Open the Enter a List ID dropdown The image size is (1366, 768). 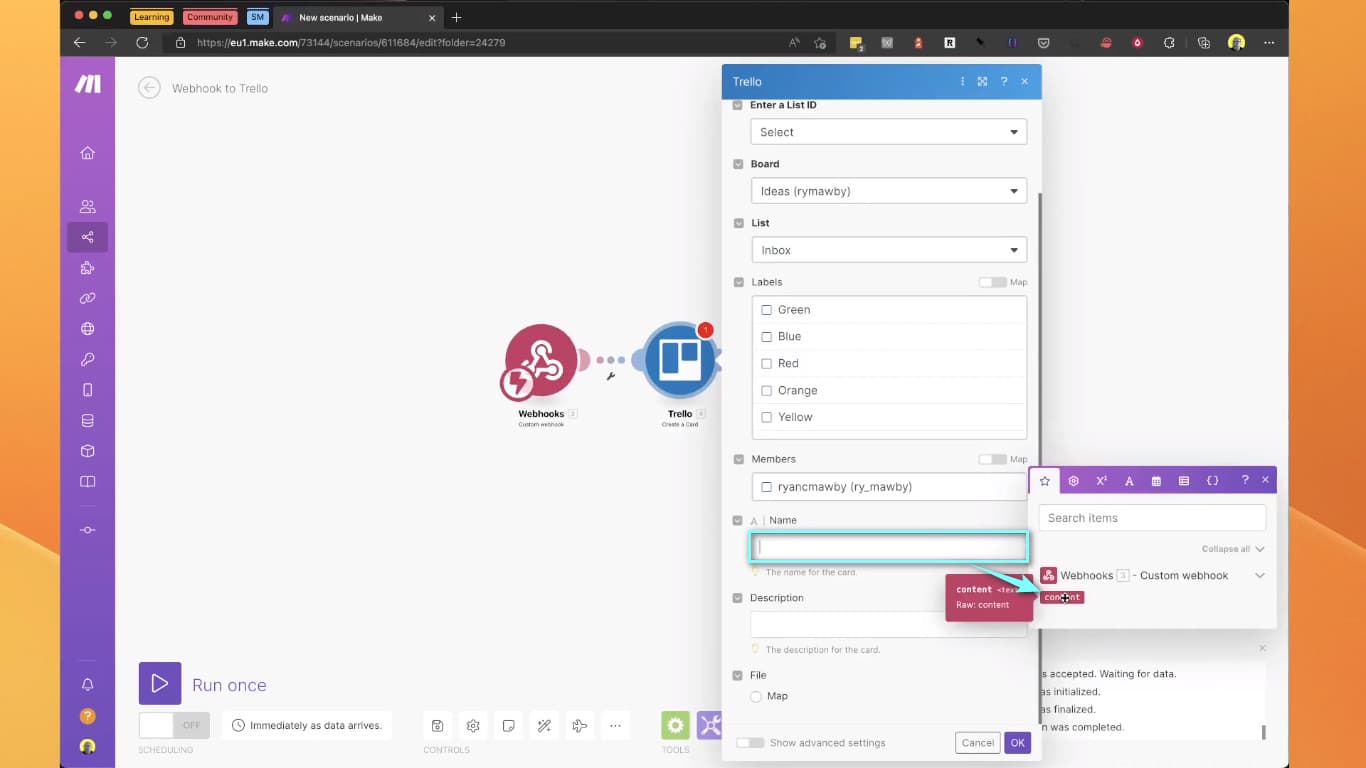coord(889,132)
